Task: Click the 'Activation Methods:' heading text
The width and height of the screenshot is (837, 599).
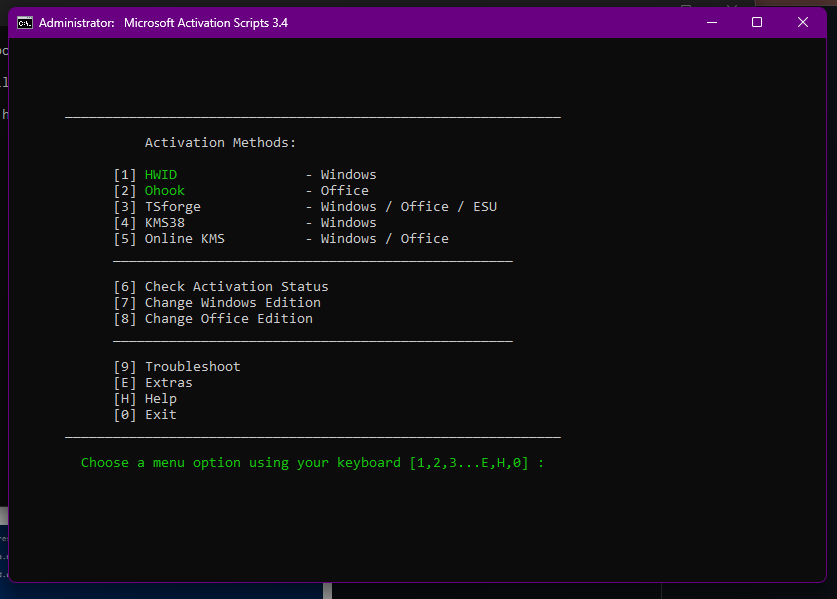Action: coord(220,143)
